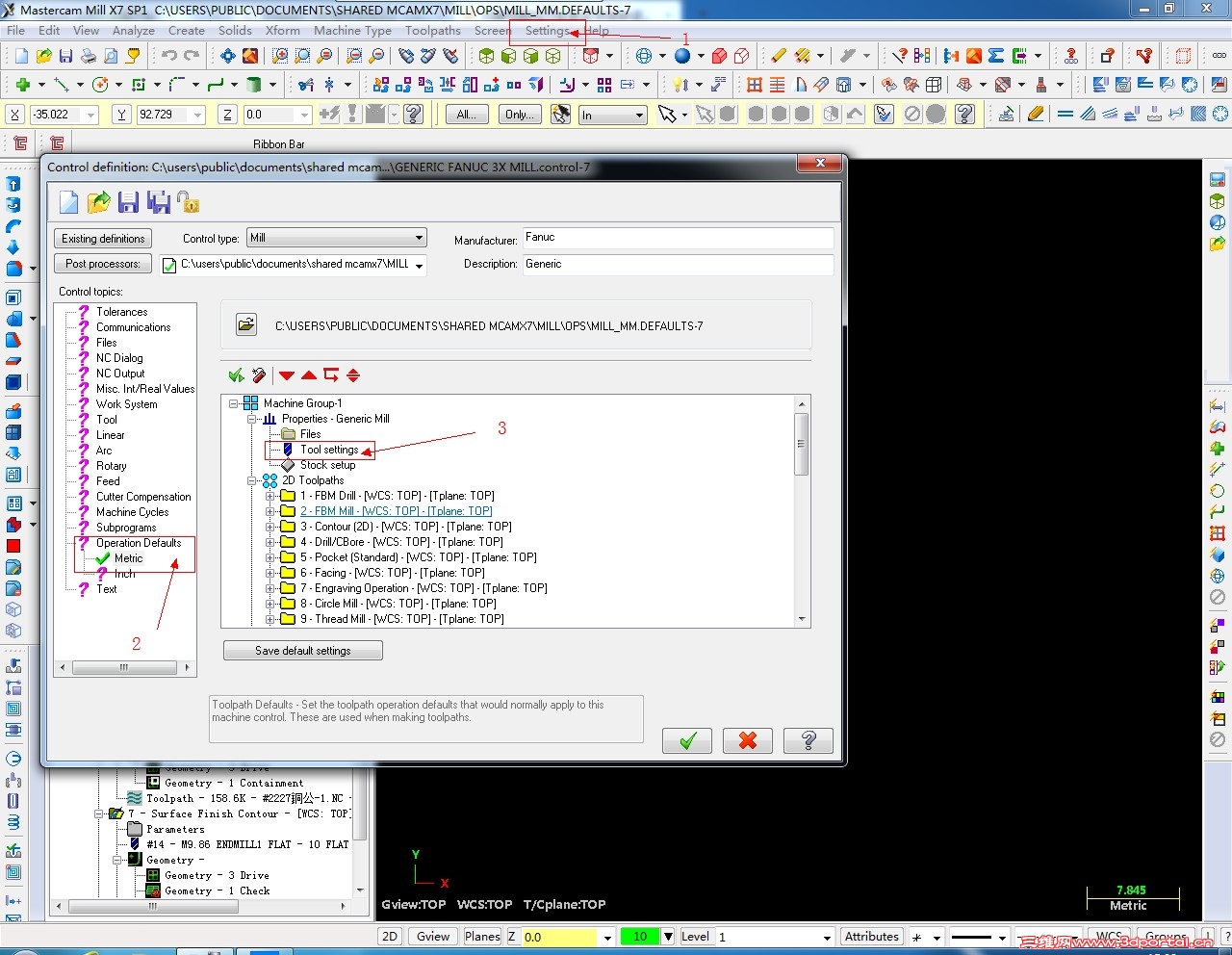1232x955 pixels.
Task: Expand the 5 - Pocket (Standard) operation
Action: pos(270,557)
